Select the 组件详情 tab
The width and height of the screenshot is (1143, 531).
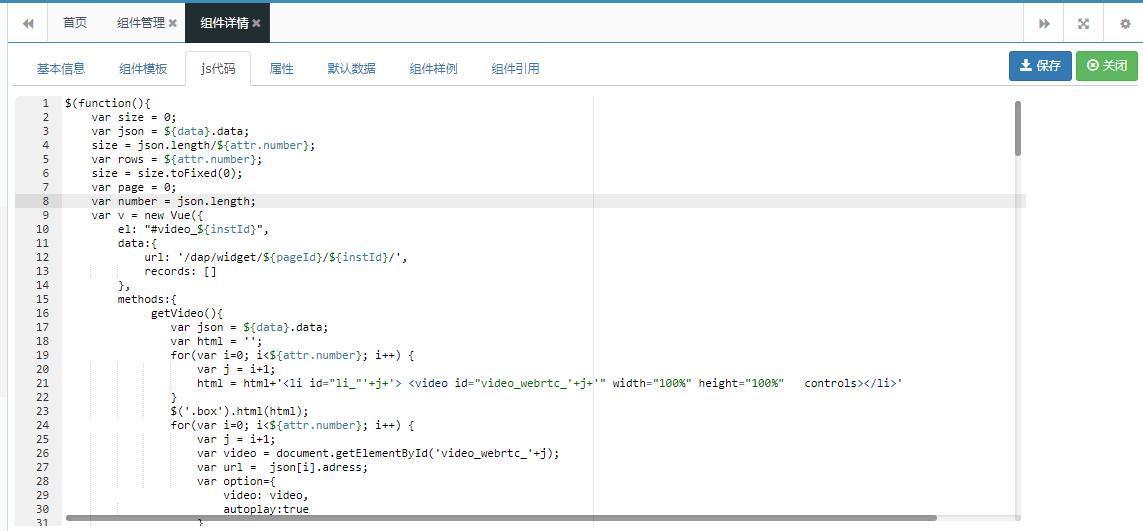[x=227, y=23]
